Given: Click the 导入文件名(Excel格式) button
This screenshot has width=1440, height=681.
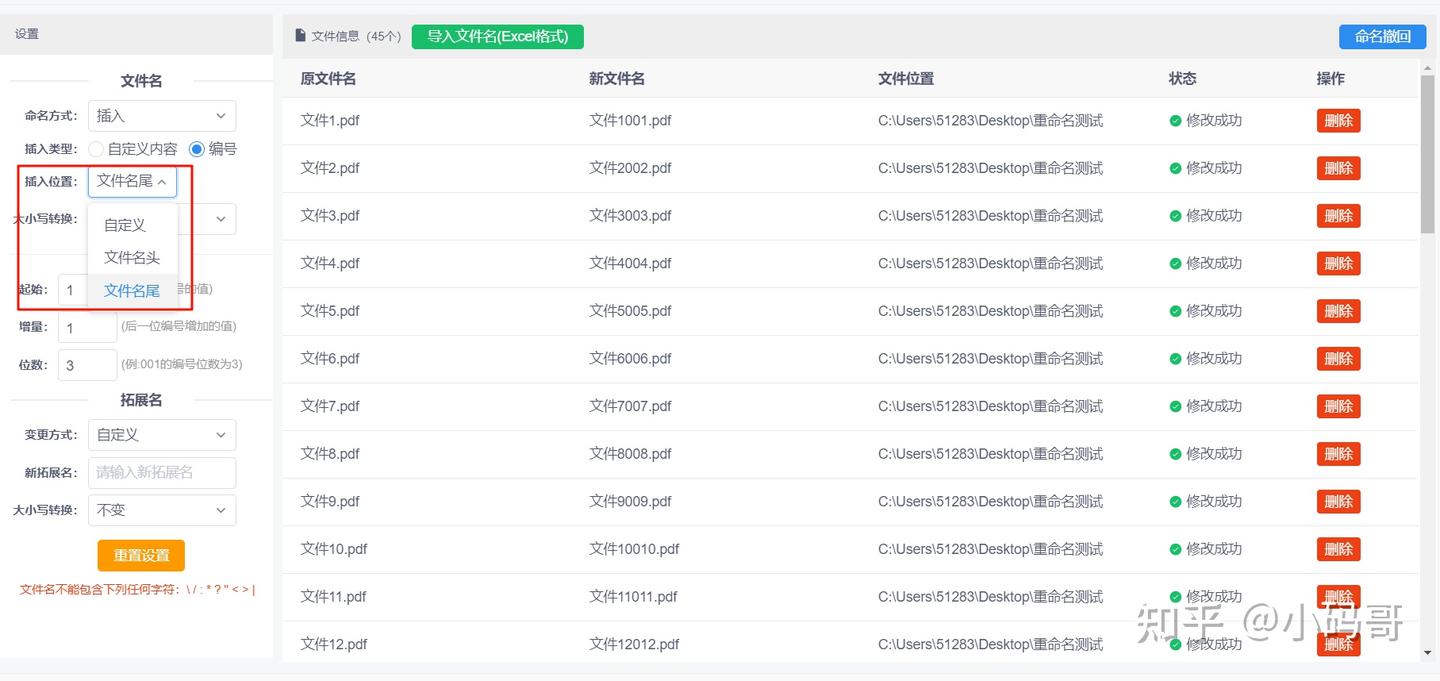Looking at the screenshot, I should tap(497, 37).
